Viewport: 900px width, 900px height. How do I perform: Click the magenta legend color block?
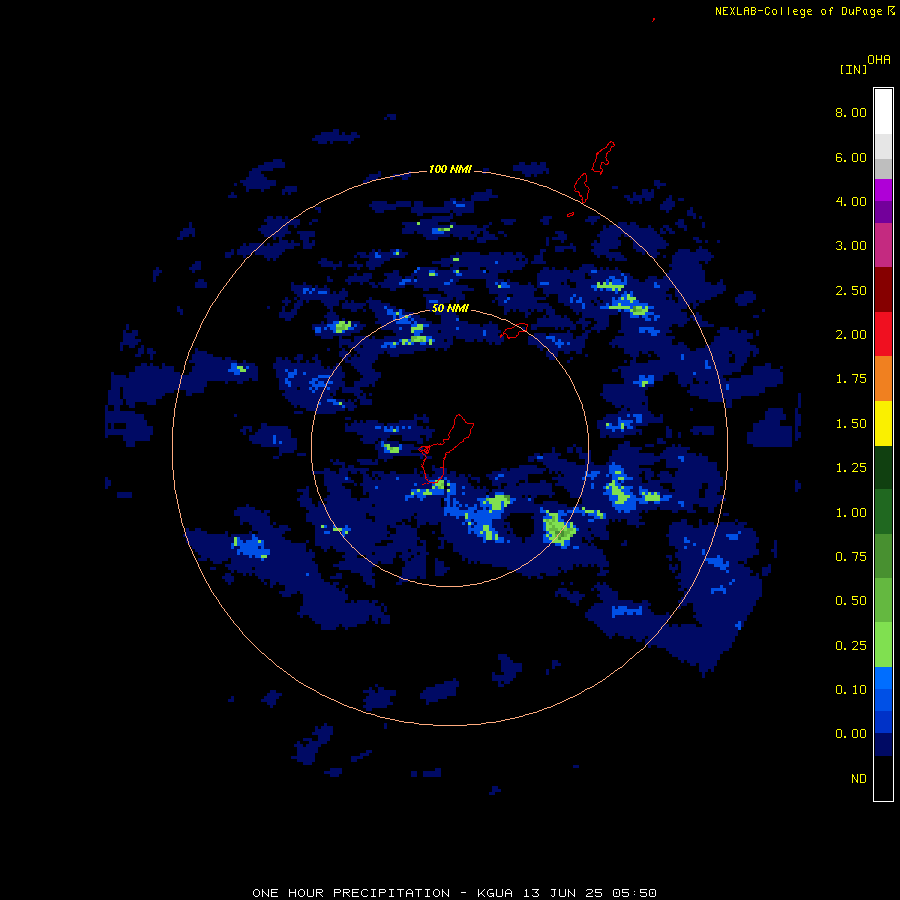point(883,190)
